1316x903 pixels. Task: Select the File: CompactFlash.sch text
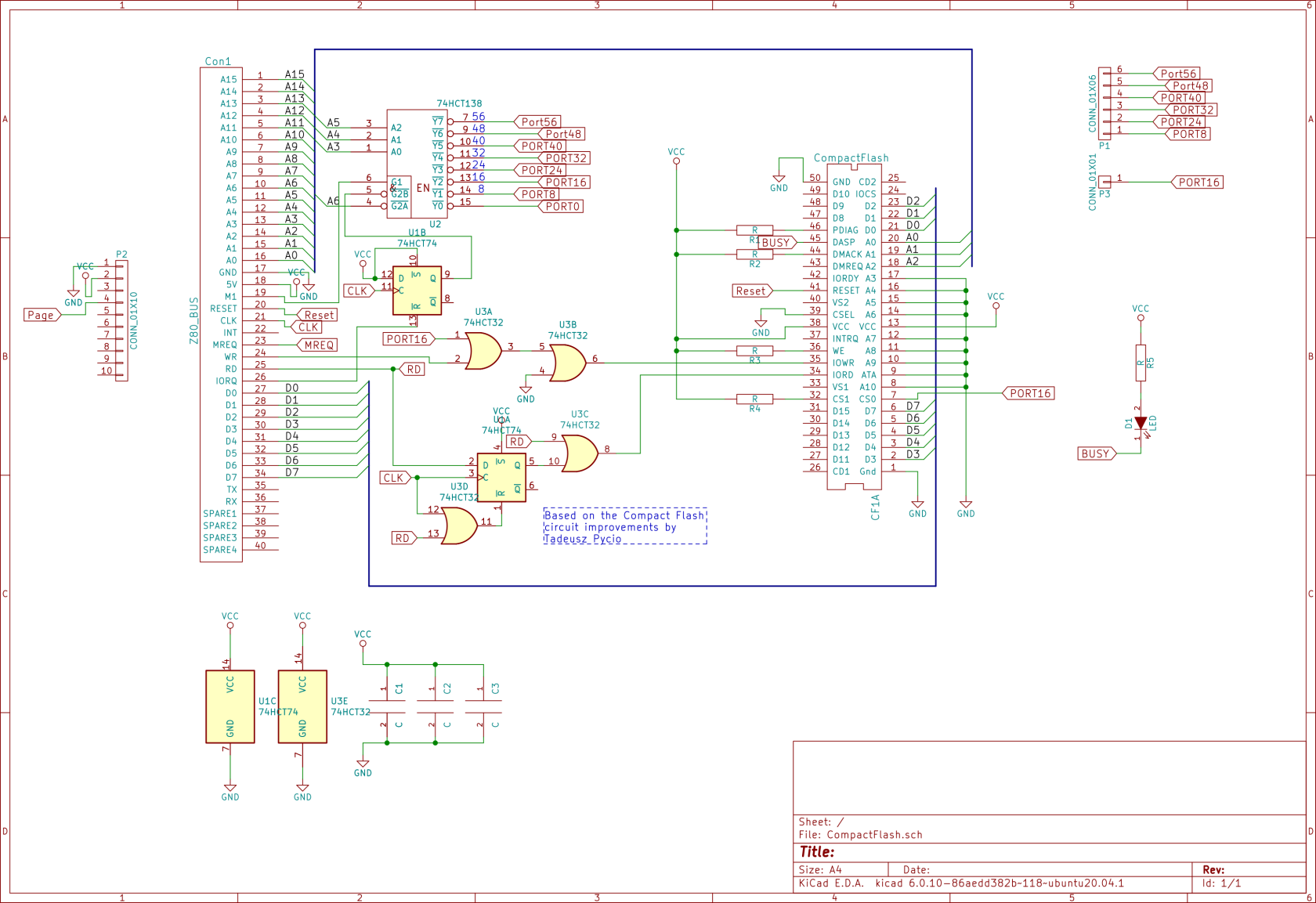pos(860,835)
